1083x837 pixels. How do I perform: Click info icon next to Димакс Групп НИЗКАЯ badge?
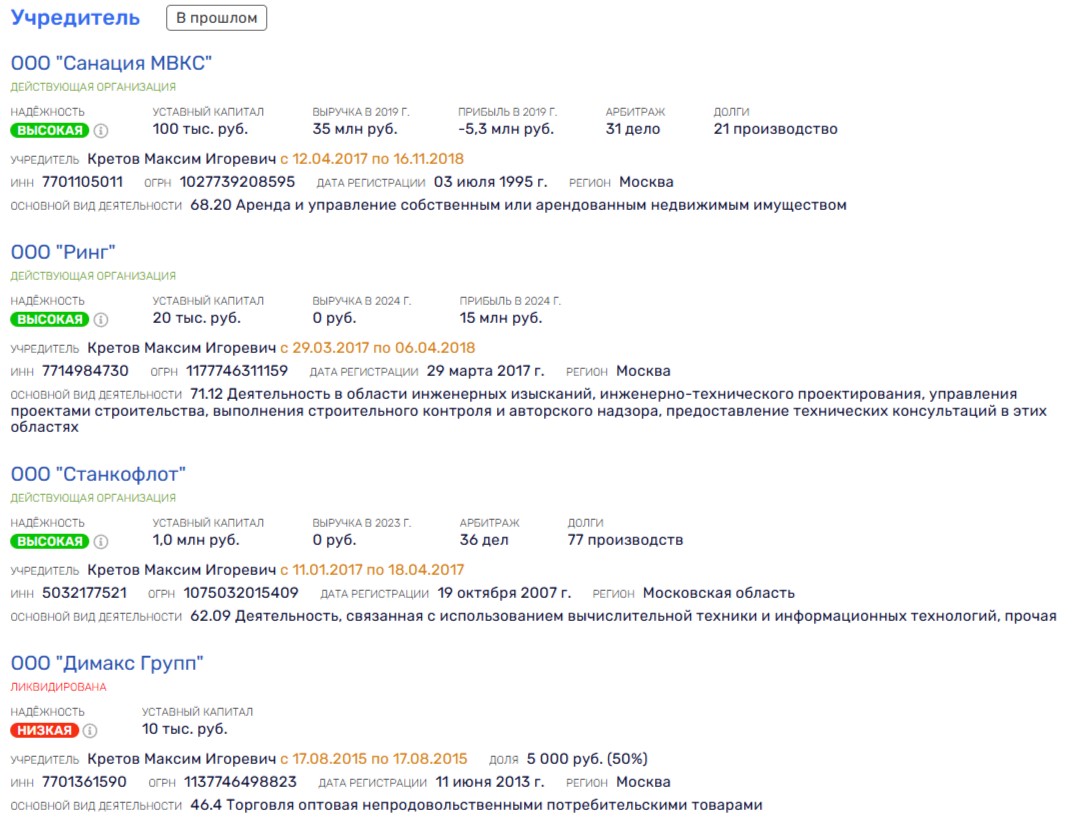(90, 731)
